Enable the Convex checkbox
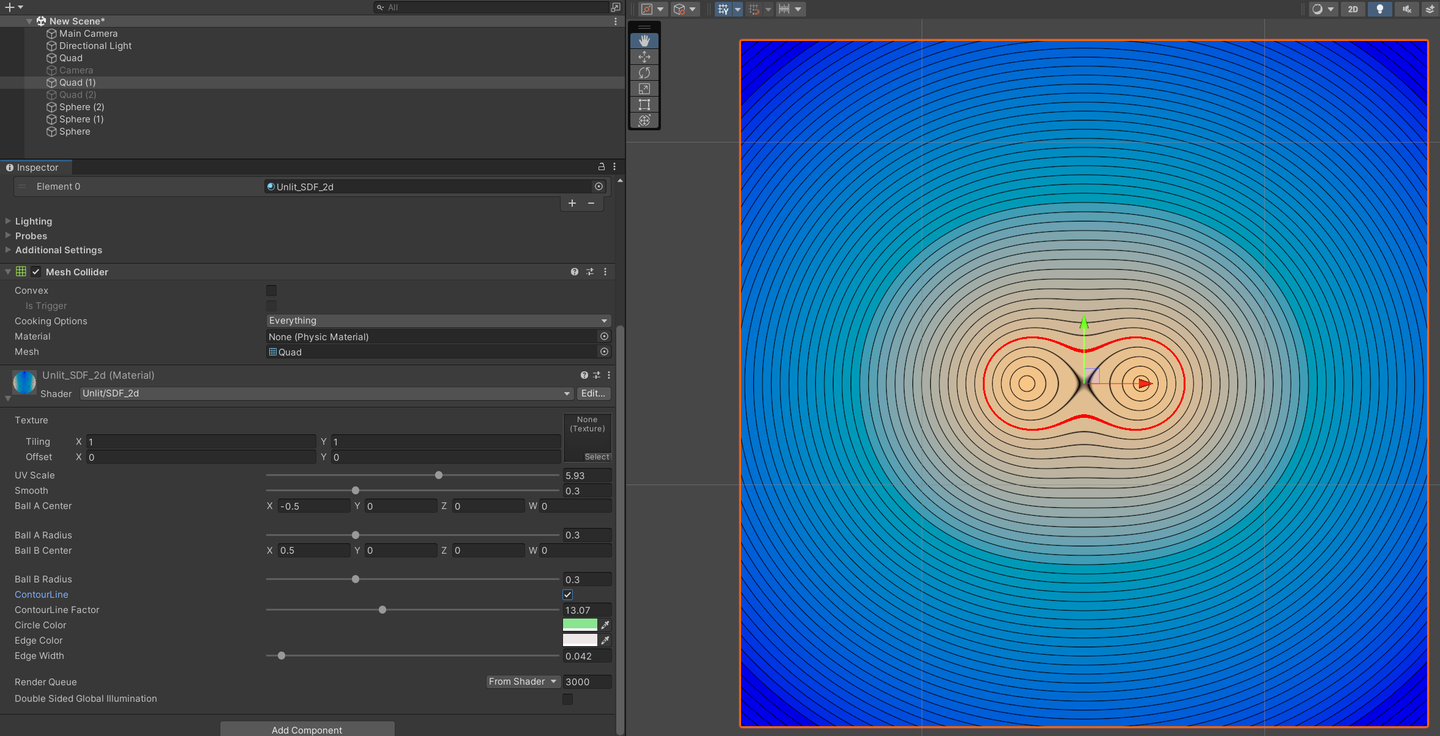This screenshot has width=1440, height=736. pyautogui.click(x=271, y=291)
